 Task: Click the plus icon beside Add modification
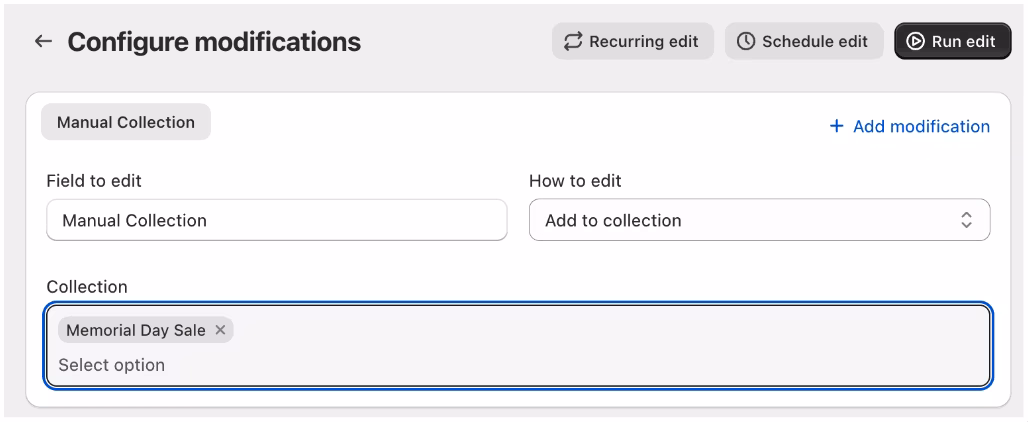(x=837, y=127)
